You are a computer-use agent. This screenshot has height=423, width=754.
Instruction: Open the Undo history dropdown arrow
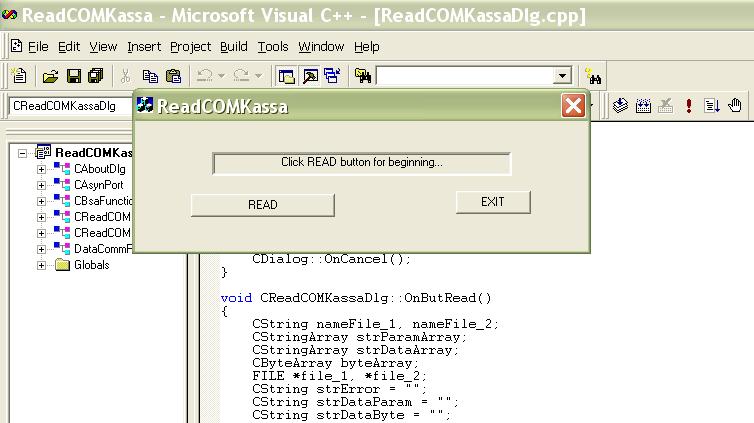coord(221,75)
